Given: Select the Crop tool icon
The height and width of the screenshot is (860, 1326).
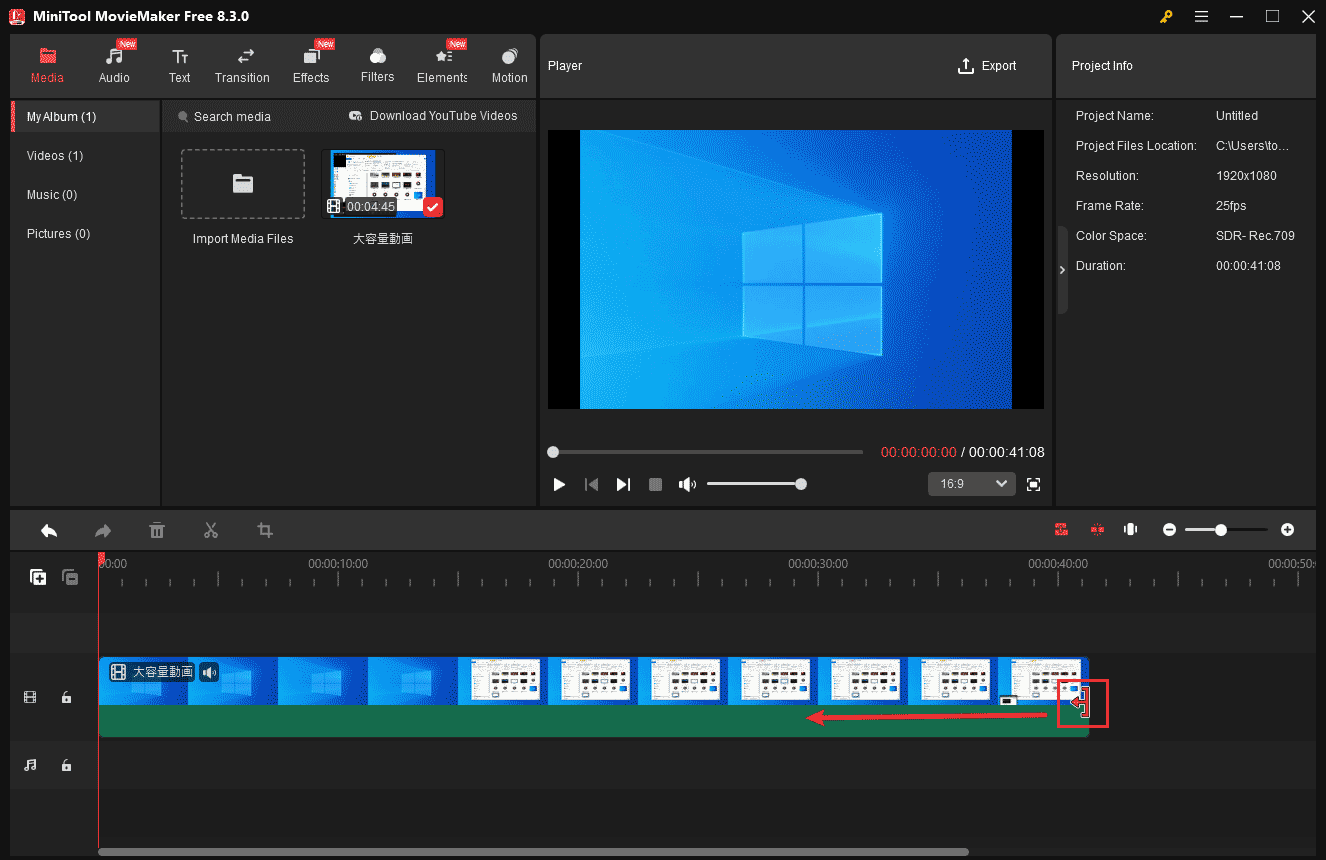Looking at the screenshot, I should tap(265, 530).
